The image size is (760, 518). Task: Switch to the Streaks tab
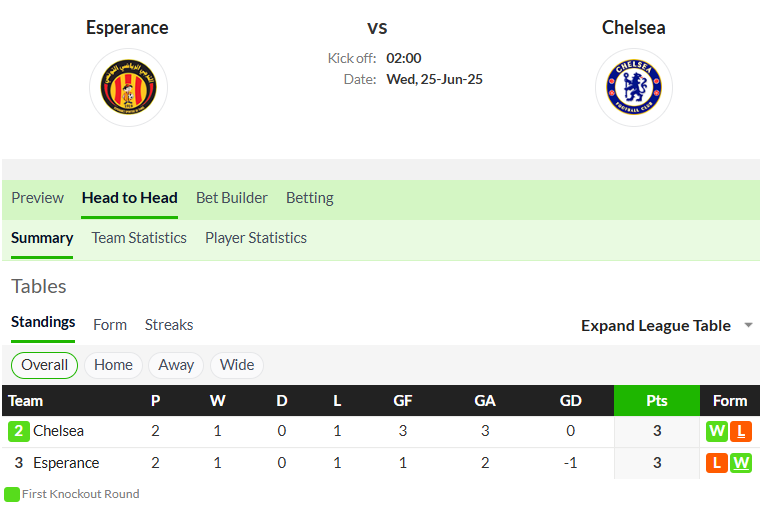(169, 325)
